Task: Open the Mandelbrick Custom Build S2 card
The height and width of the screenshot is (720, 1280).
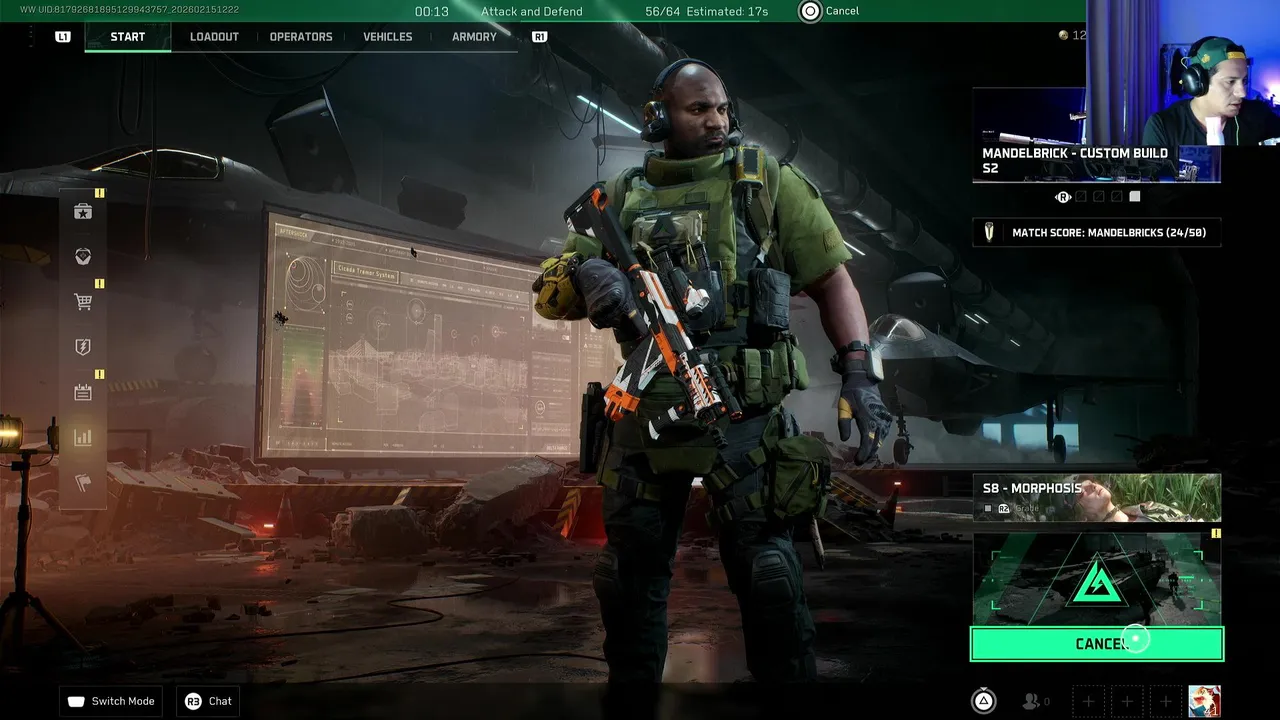Action: click(1097, 135)
